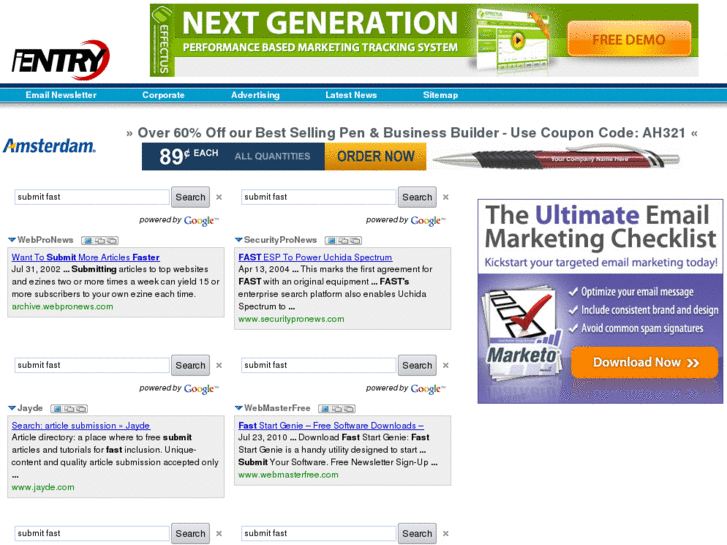Screen dimensions: 727x545
Task: Click the blue leftmost view icon beside Jayde
Action: 57,409
